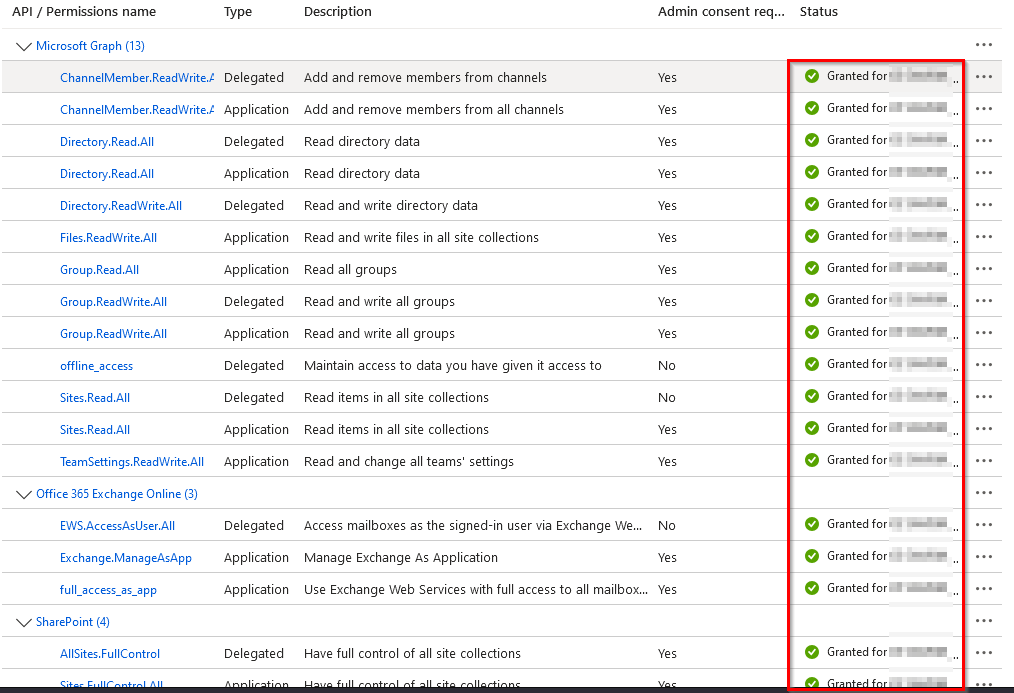
Task: Open the SharePoint (4) link
Action: coord(72,622)
